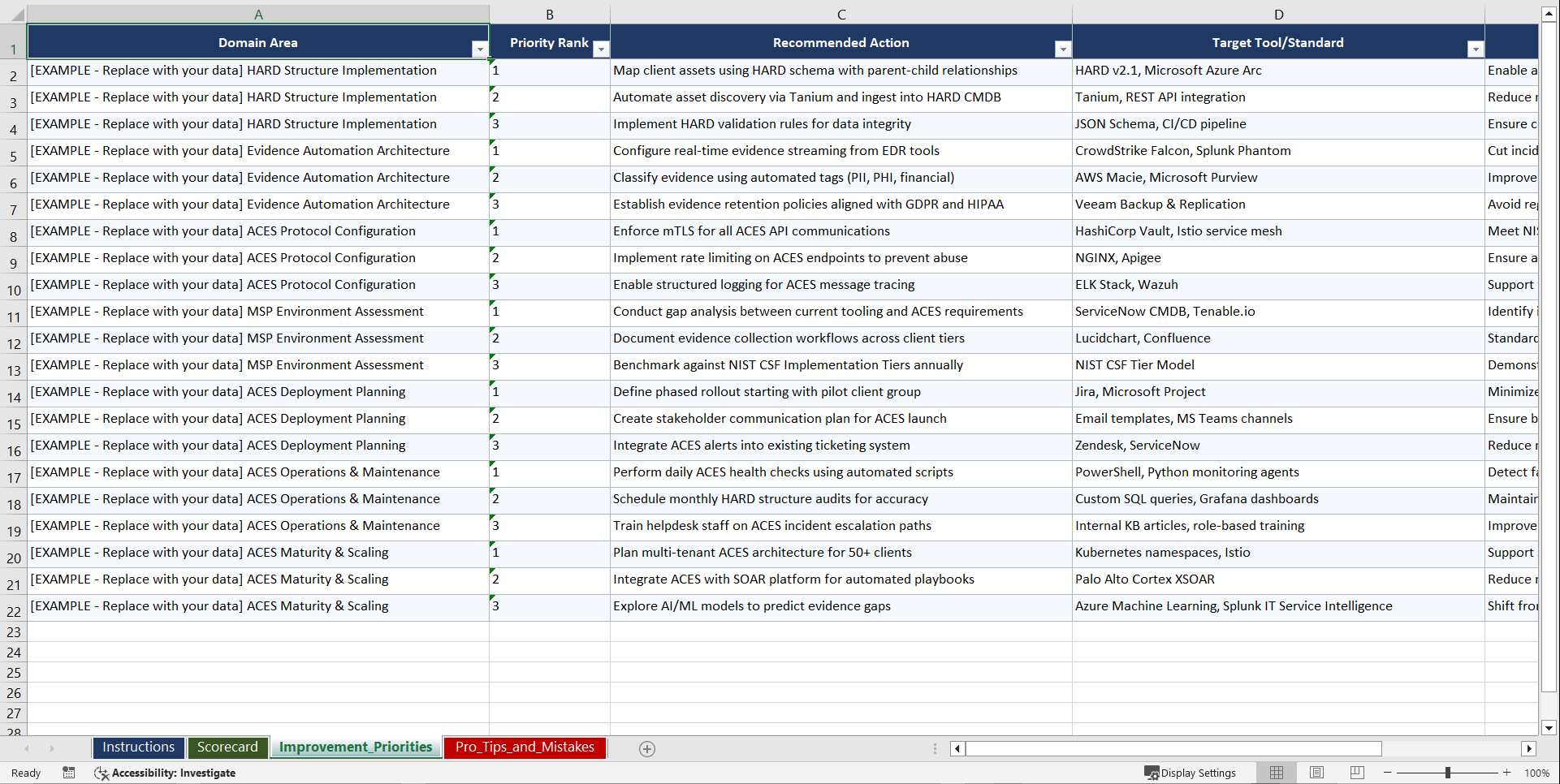Click the Recommended Action filter arrow

pyautogui.click(x=1063, y=49)
